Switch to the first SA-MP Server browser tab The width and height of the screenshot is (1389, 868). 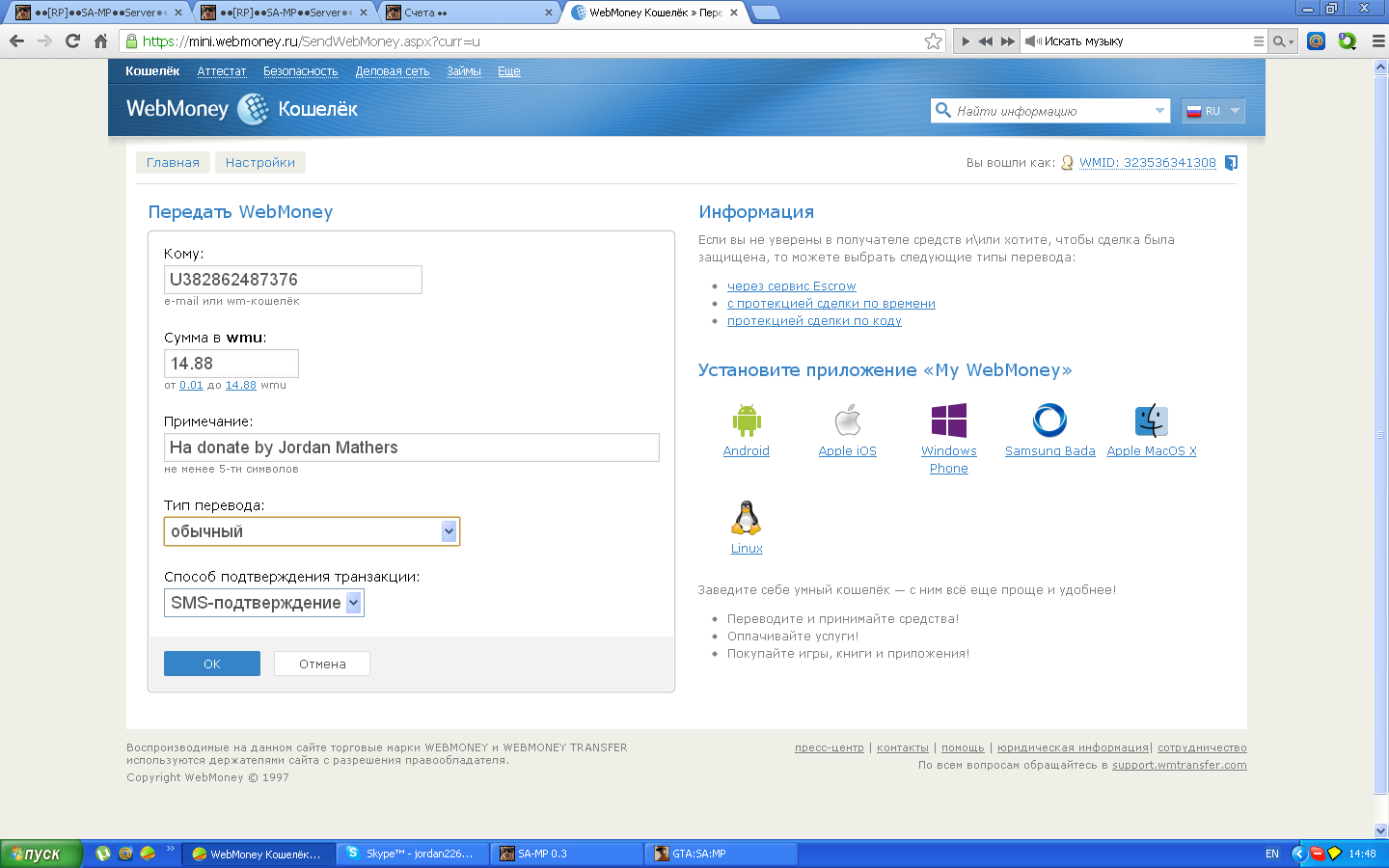pos(98,13)
